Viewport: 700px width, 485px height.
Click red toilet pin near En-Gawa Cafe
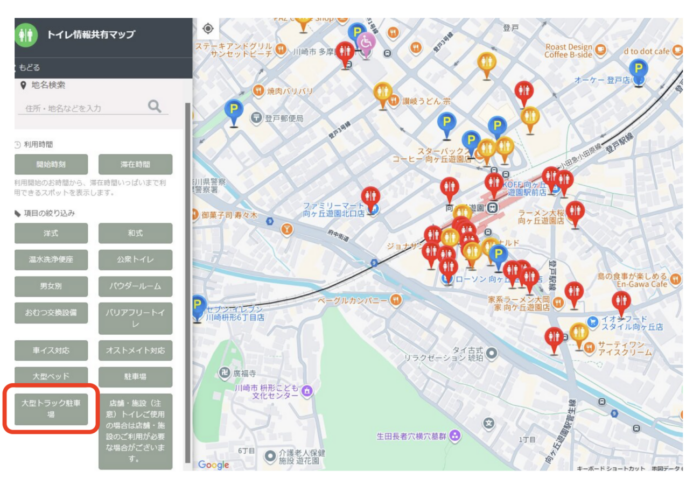click(x=621, y=301)
